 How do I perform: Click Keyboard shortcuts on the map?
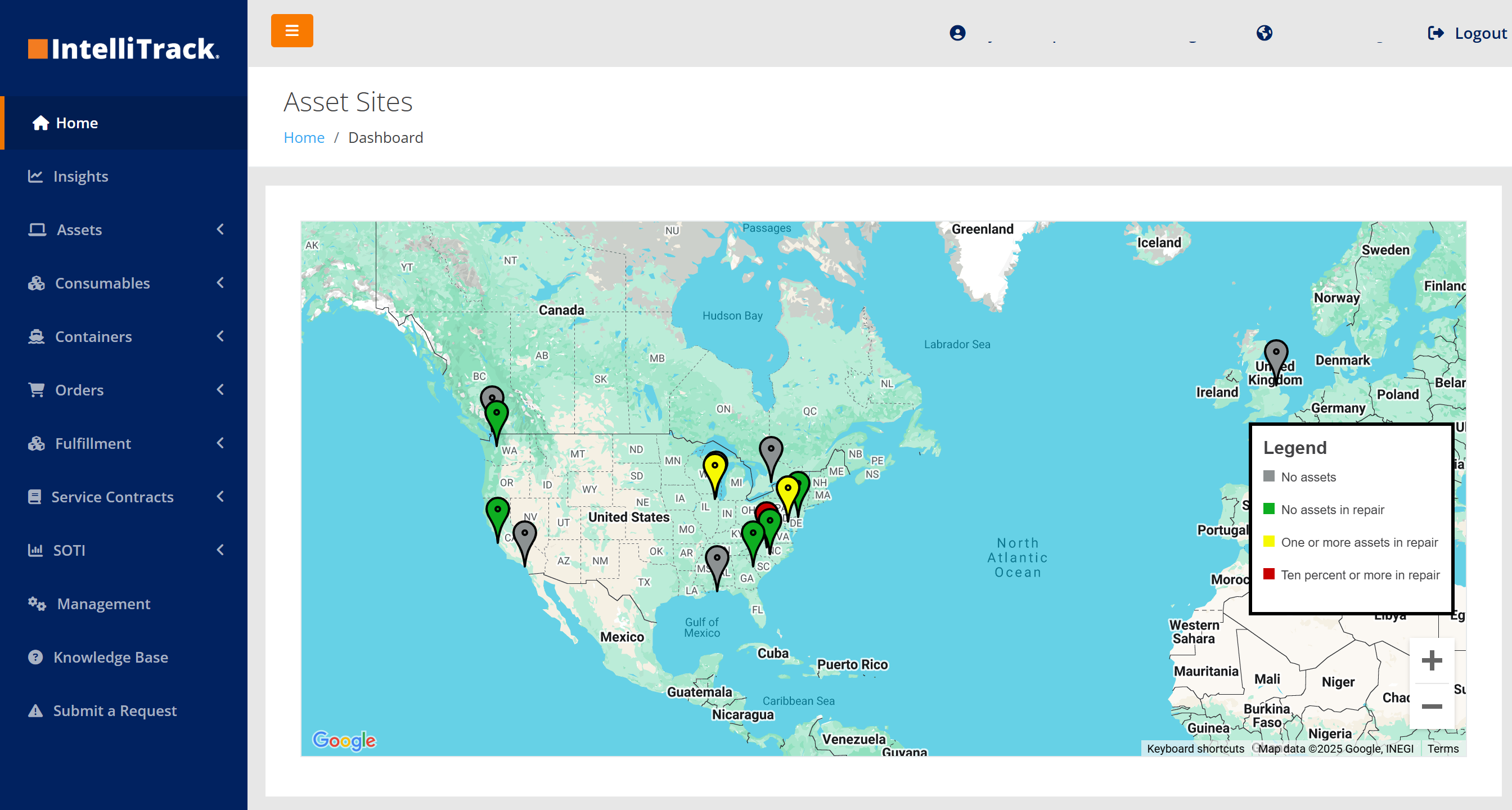[1195, 748]
